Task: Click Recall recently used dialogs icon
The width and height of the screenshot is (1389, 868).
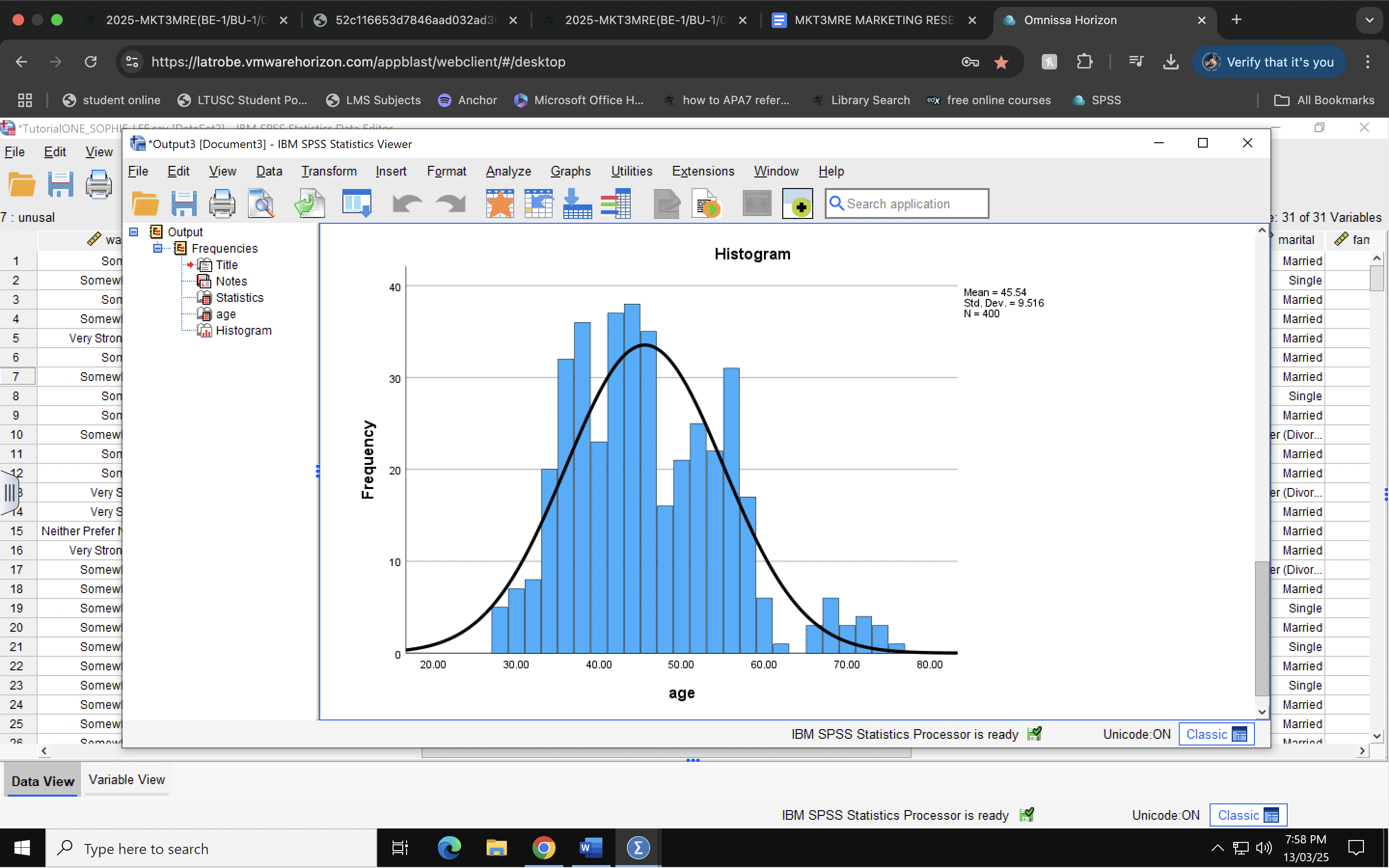Action: 356,204
